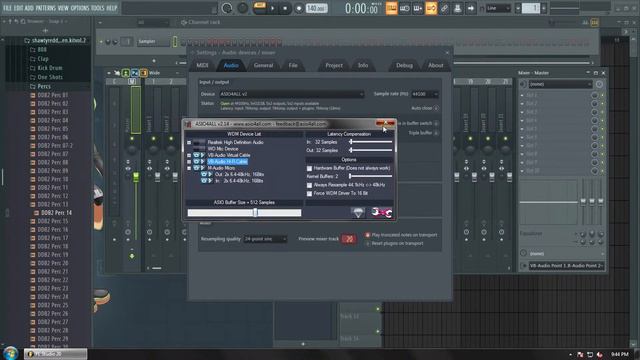Image resolution: width=640 pixels, height=360 pixels.
Task: Open the Piano roll view icon
Action: pos(404,8)
